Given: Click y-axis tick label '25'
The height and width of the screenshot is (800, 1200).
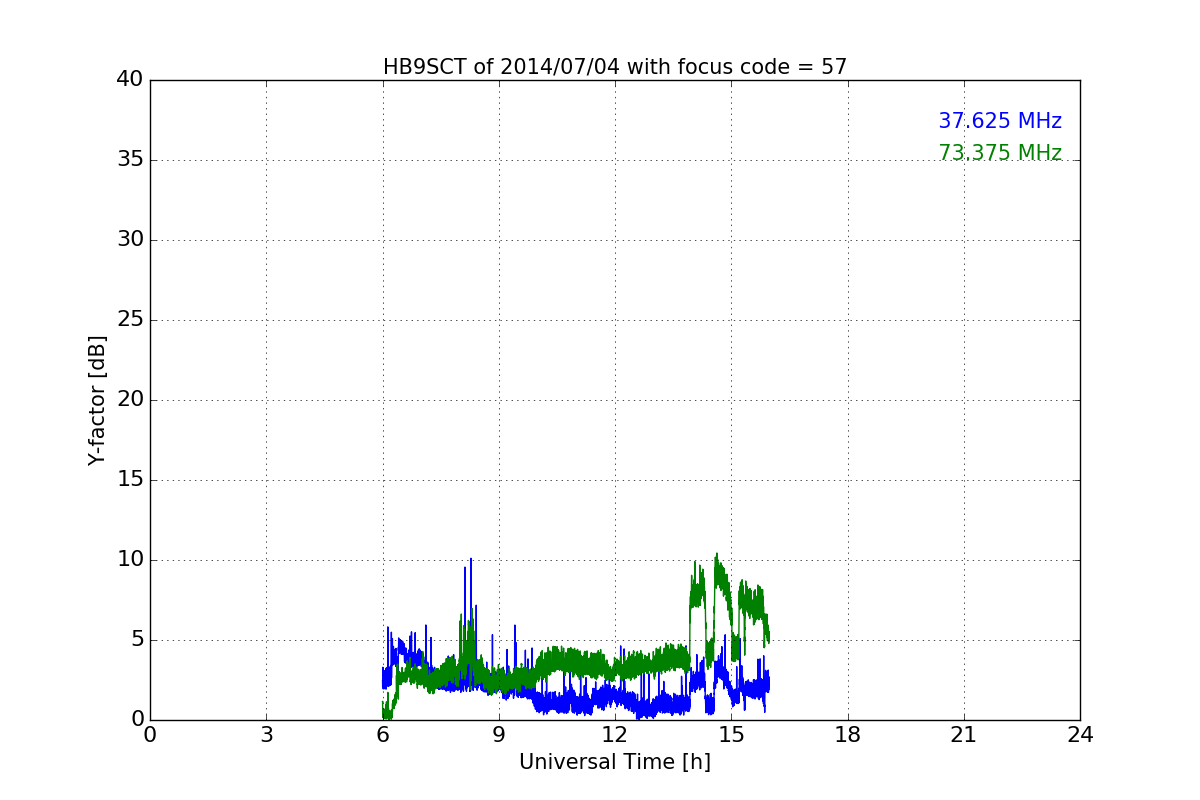Looking at the screenshot, I should click(130, 320).
